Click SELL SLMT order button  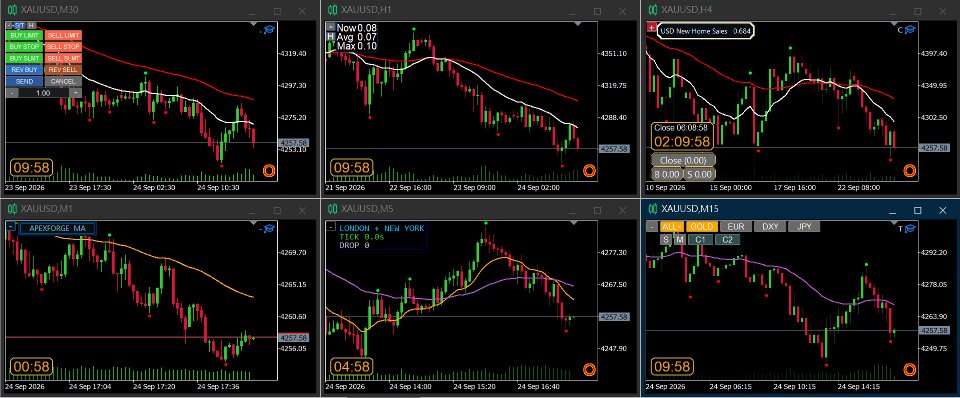point(63,58)
